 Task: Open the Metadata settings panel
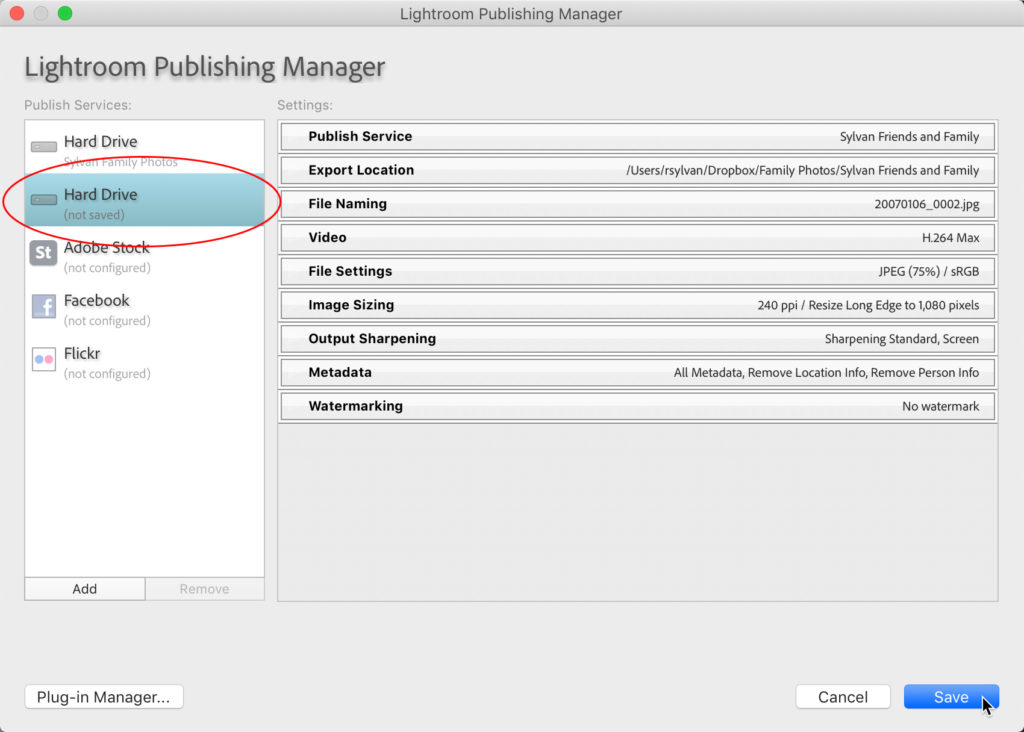636,372
